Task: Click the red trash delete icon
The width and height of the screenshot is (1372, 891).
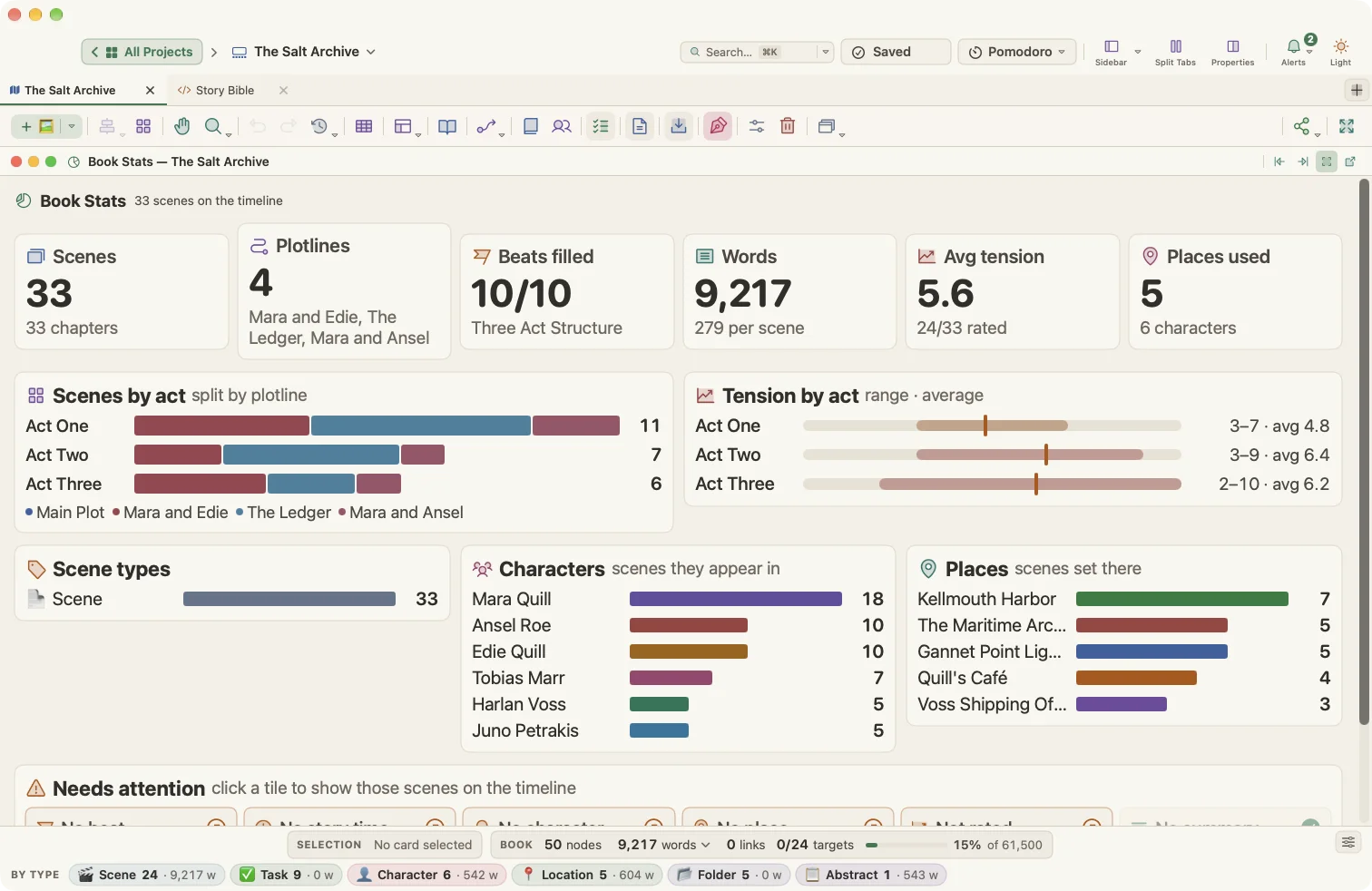Action: [x=788, y=126]
